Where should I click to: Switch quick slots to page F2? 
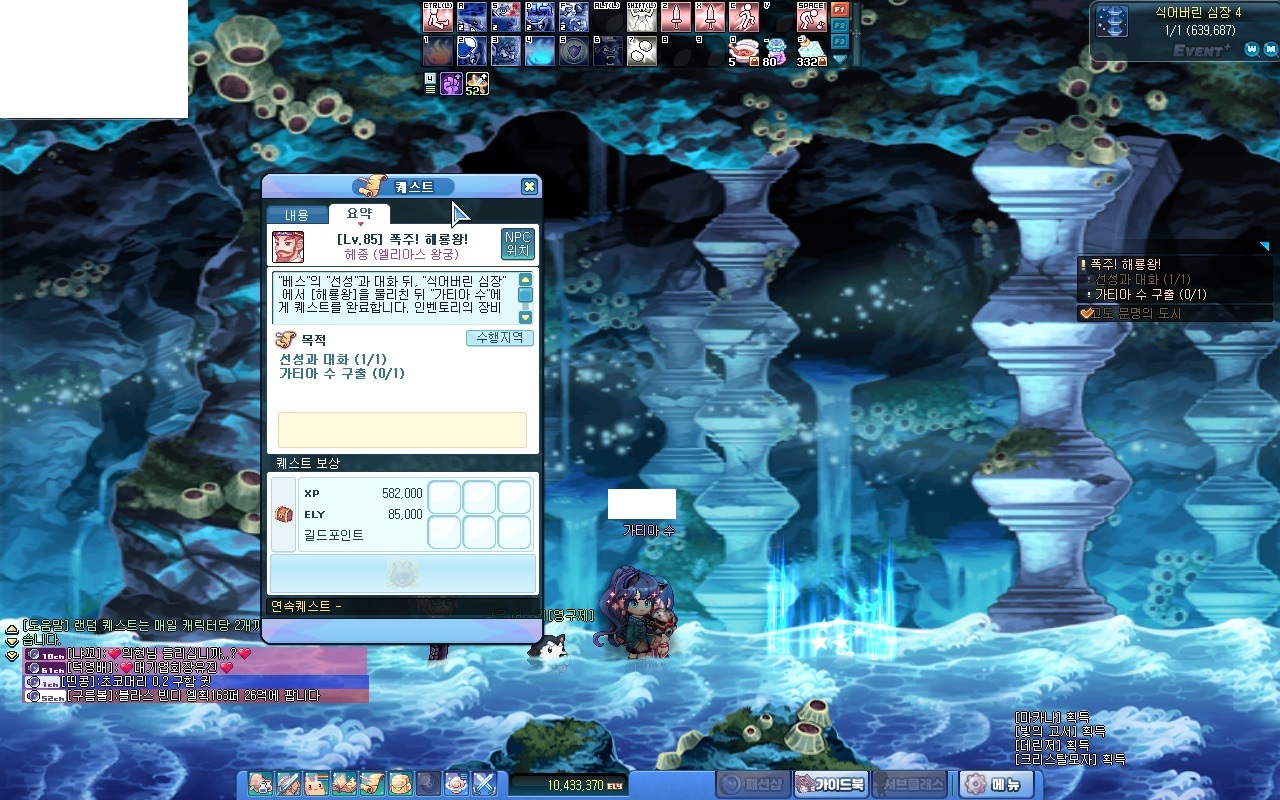pyautogui.click(x=840, y=26)
